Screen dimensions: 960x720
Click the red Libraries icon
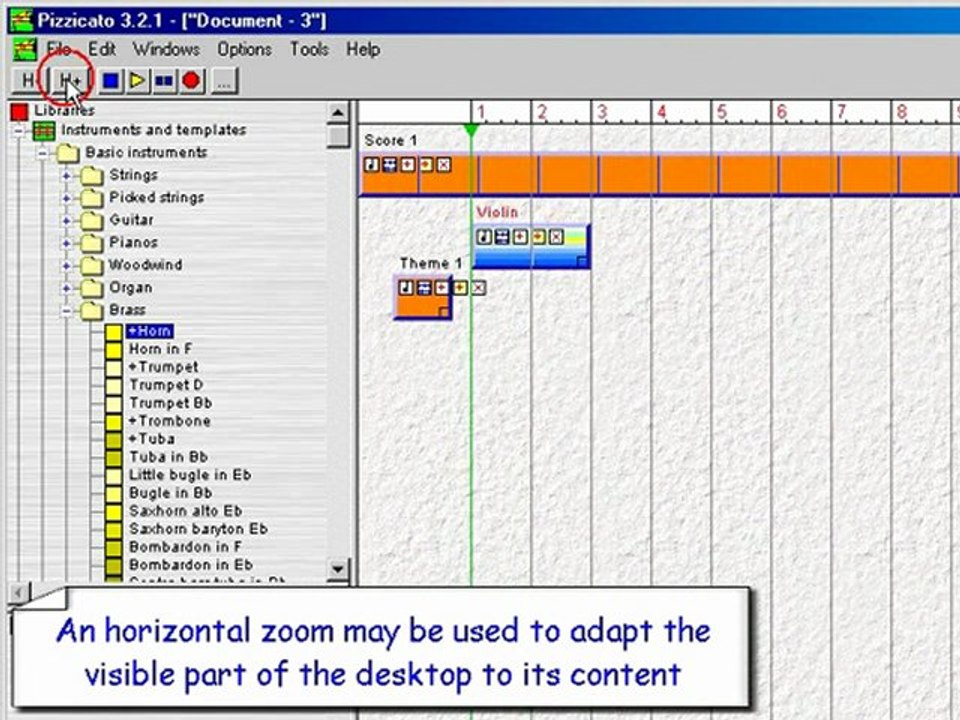point(19,111)
